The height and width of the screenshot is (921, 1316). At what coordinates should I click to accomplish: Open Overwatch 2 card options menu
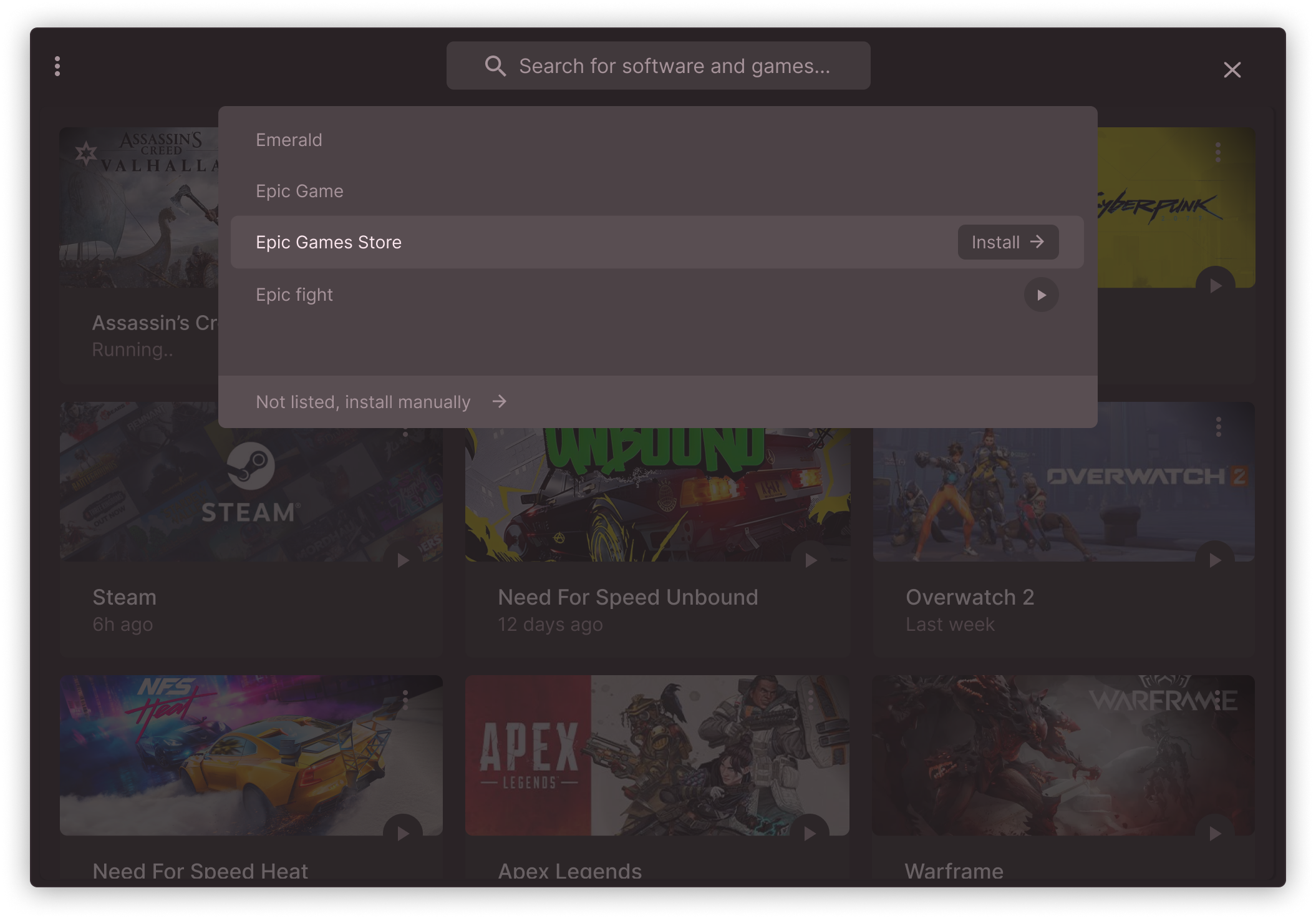click(1218, 427)
